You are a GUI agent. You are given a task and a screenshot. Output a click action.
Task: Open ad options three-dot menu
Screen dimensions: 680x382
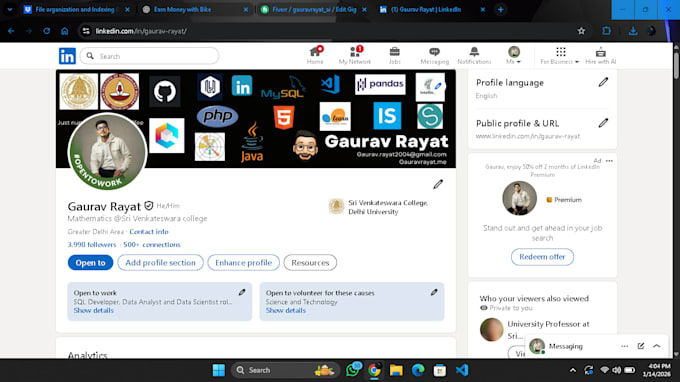point(609,161)
